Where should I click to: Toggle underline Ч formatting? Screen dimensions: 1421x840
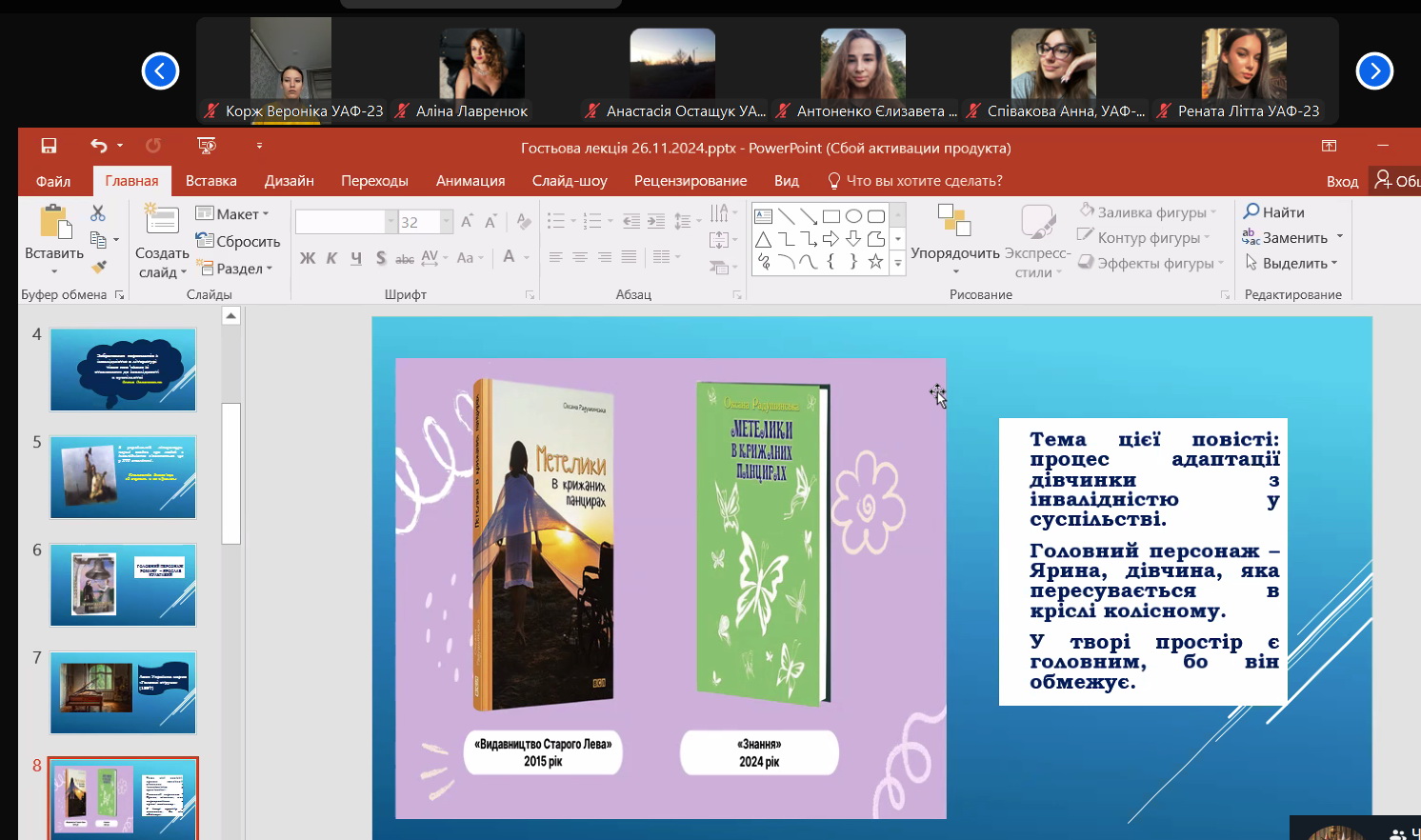[356, 257]
